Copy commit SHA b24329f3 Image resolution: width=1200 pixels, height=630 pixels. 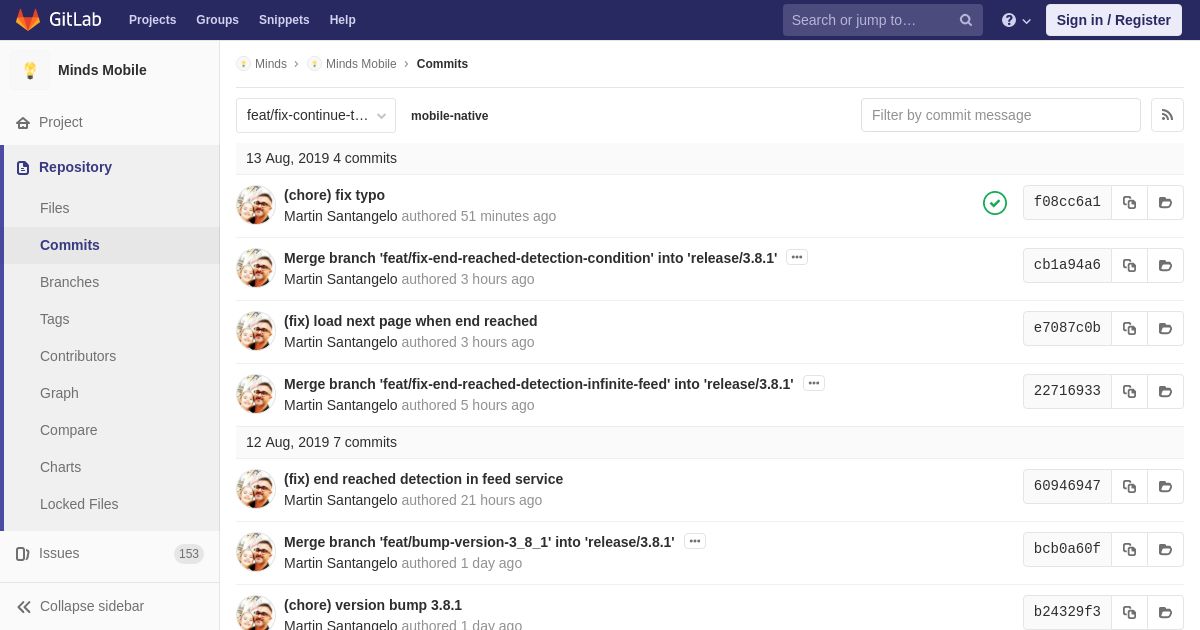(1129, 612)
